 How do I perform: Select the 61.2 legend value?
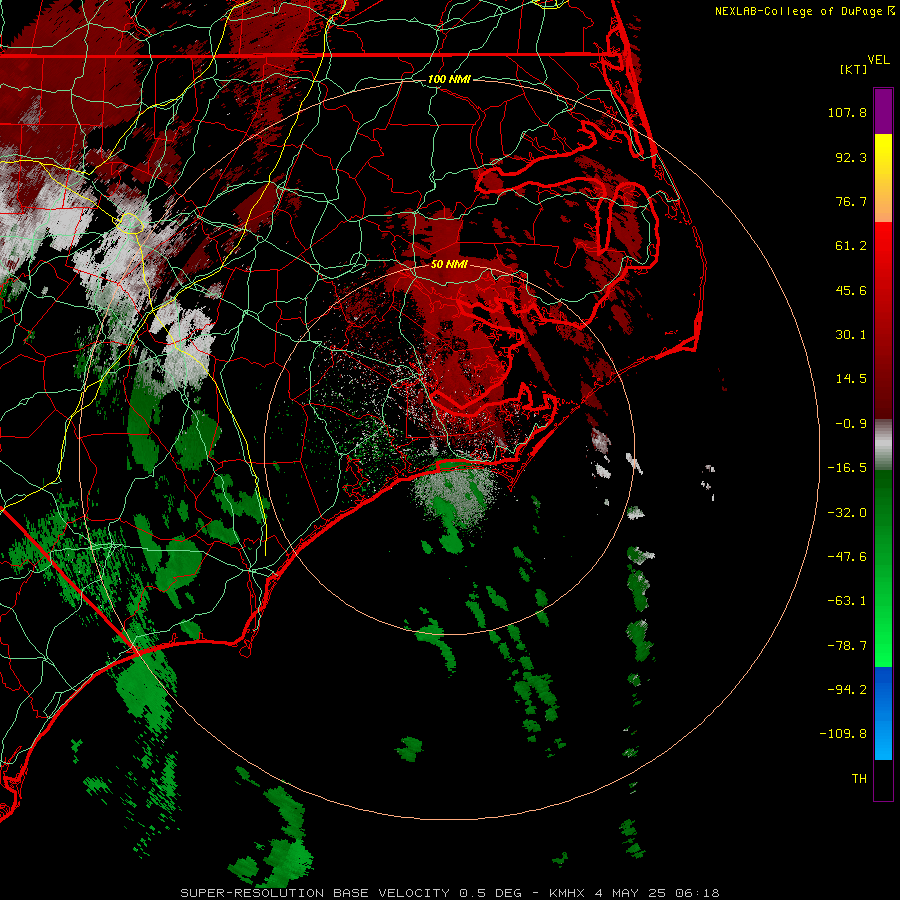point(851,246)
